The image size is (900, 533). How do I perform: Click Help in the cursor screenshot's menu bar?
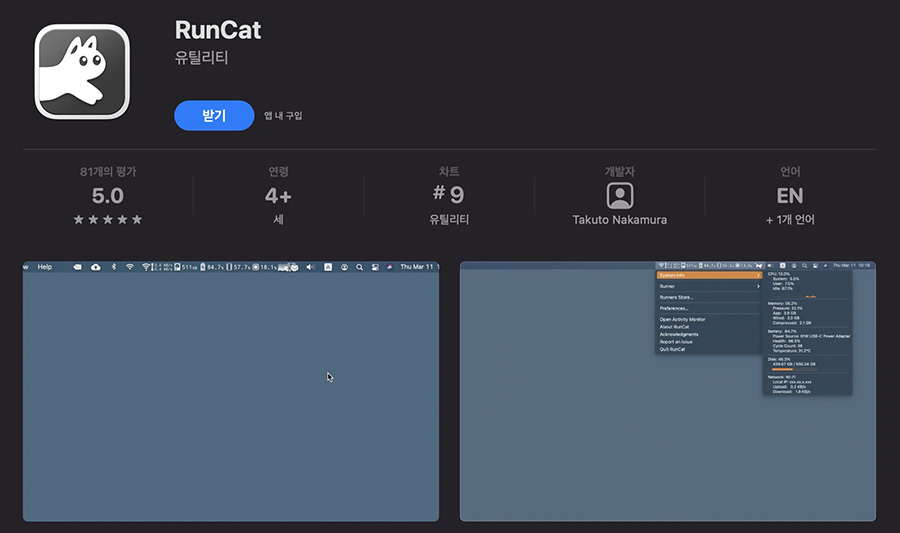45,267
